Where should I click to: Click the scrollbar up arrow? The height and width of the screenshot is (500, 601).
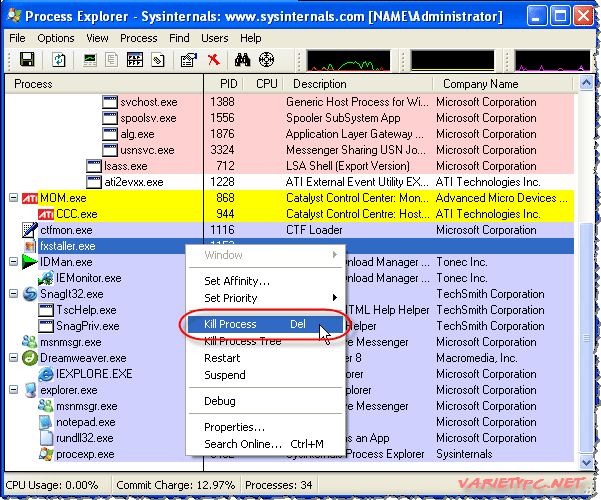pyautogui.click(x=586, y=83)
